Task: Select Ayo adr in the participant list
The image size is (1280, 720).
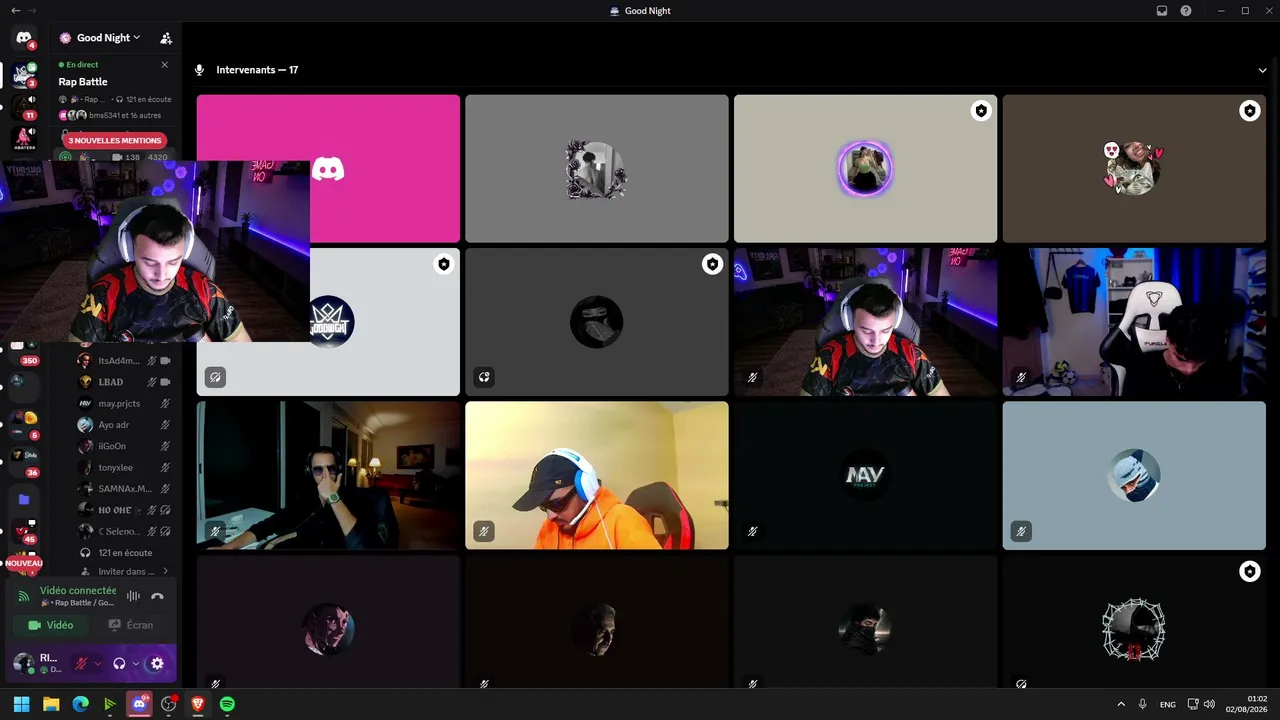Action: pos(124,425)
